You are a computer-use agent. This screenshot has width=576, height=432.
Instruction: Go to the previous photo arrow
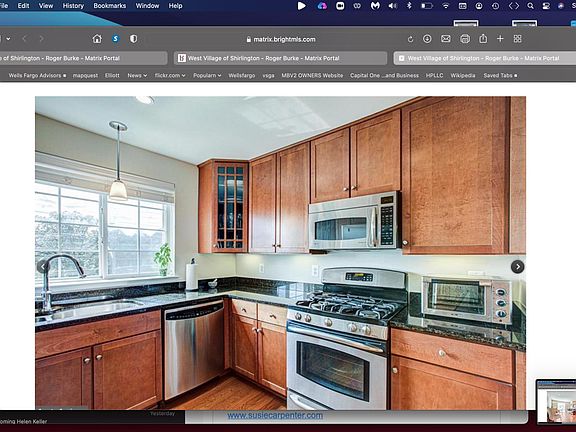(x=43, y=267)
